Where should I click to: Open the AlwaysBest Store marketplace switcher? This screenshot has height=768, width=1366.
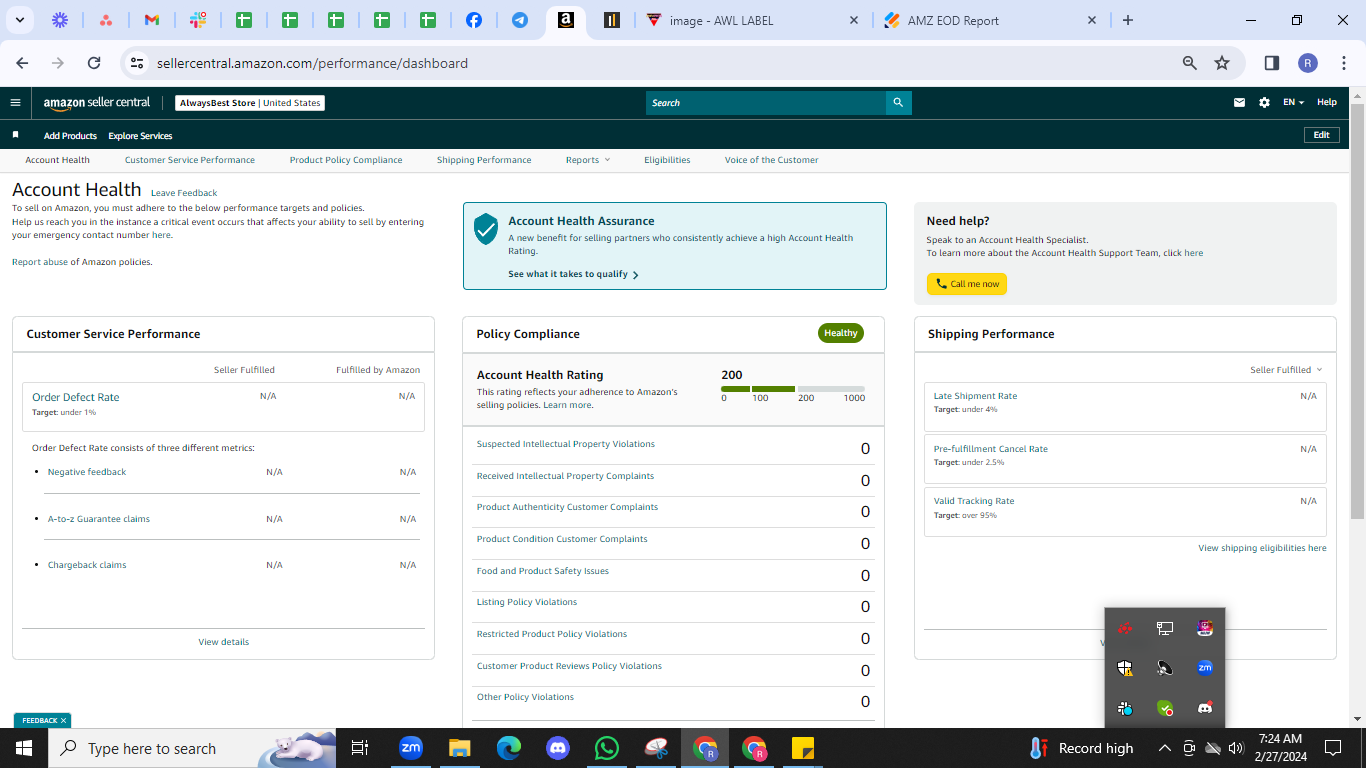pos(250,103)
